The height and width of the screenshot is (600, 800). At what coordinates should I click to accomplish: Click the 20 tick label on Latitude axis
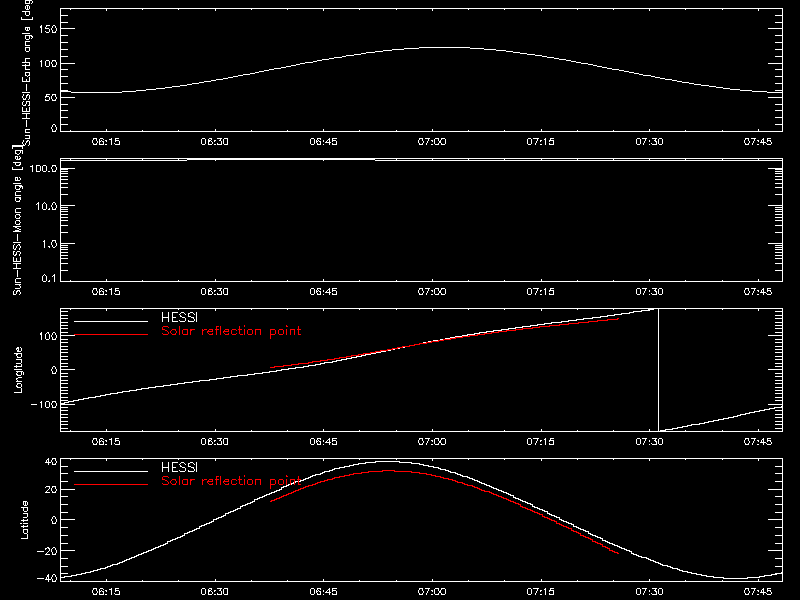51,490
